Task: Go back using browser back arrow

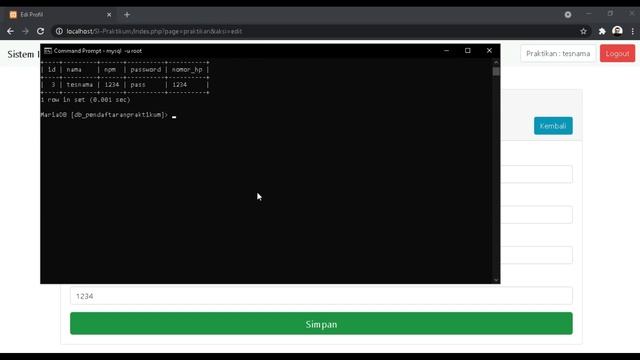Action: 10,31
